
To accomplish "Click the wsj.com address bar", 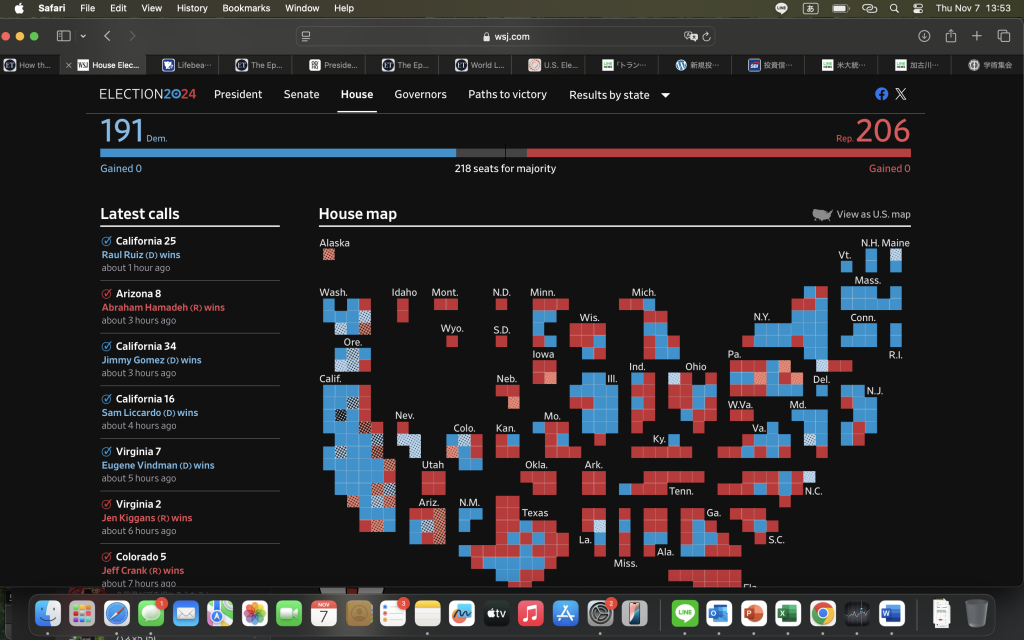I will (511, 36).
